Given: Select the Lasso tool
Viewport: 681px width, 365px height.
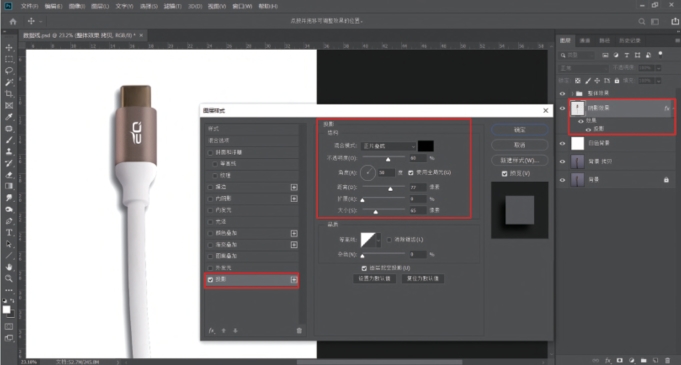Looking at the screenshot, I should (x=9, y=70).
